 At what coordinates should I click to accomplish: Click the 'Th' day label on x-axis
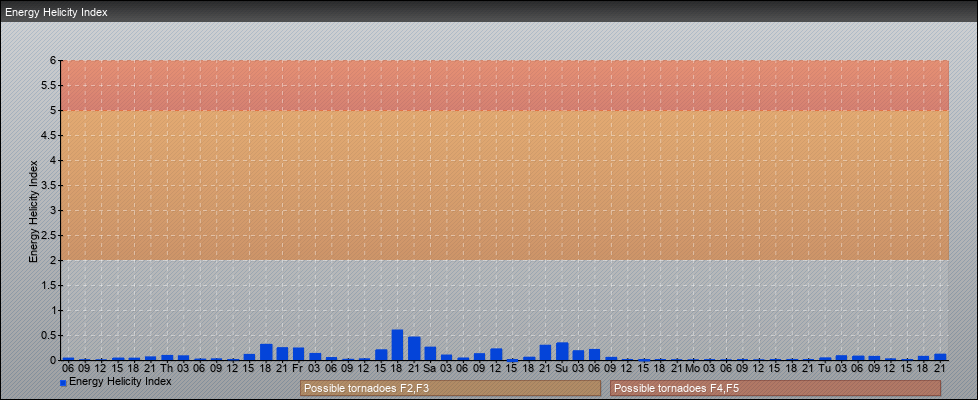tap(167, 368)
